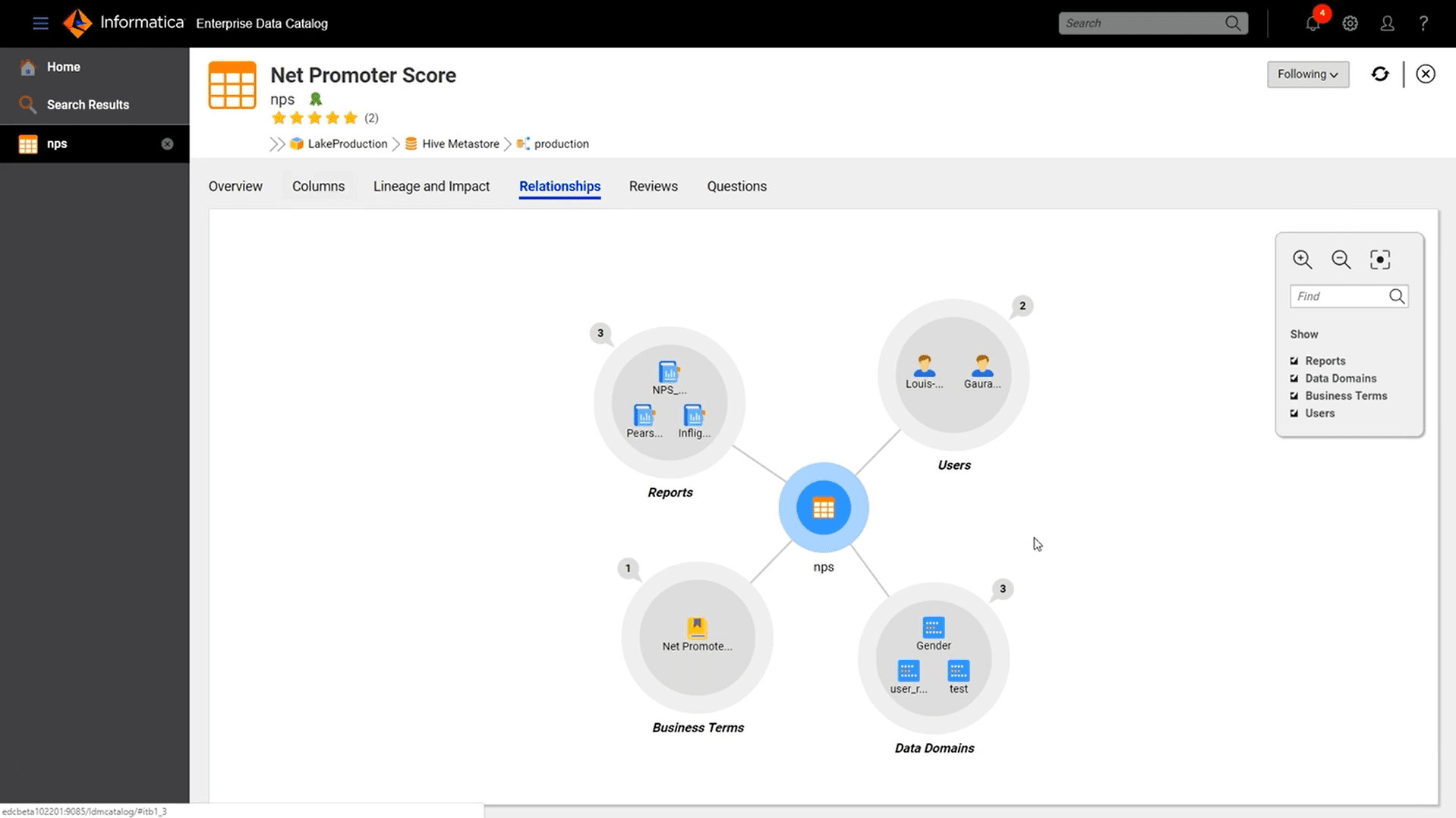Click the refresh icon near Following
This screenshot has width=1456, height=818.
point(1380,74)
